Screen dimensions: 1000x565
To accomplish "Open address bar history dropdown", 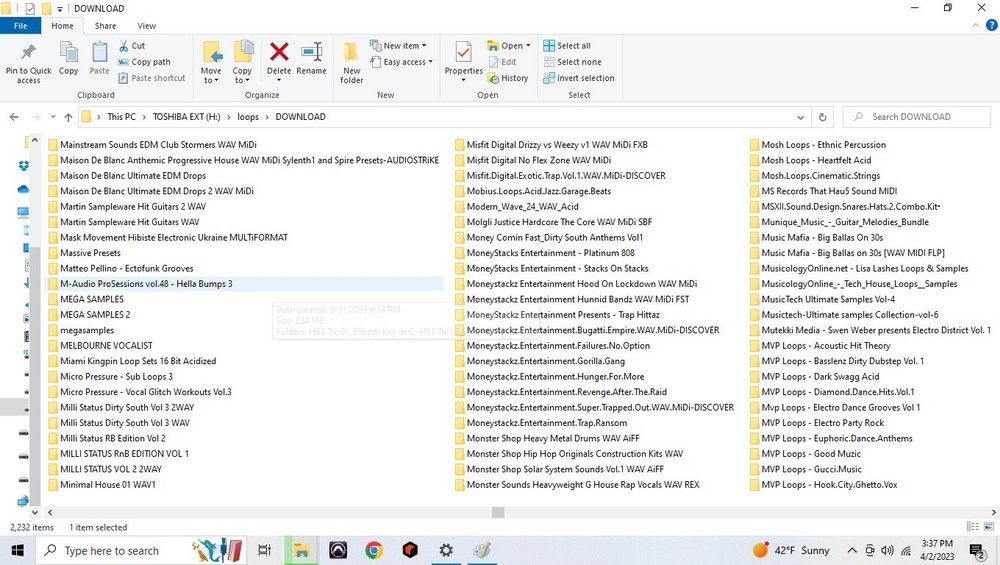I will (x=800, y=117).
